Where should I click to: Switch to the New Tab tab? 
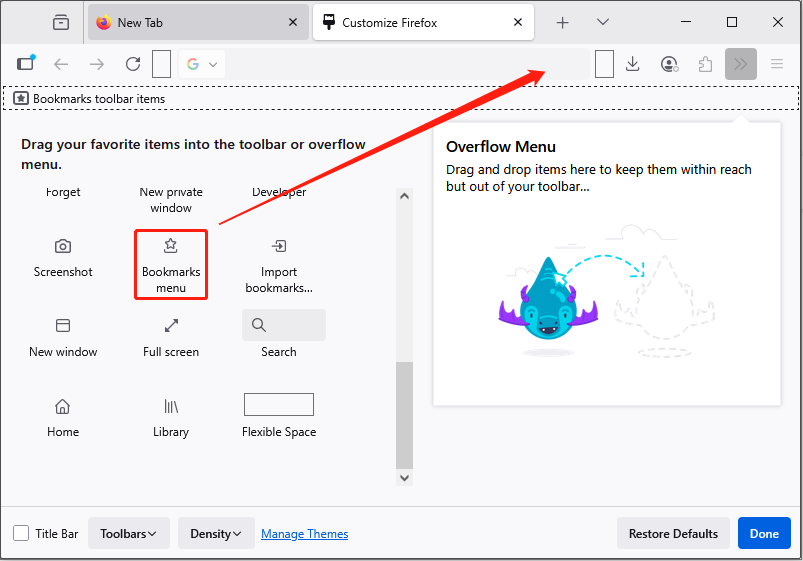point(189,22)
